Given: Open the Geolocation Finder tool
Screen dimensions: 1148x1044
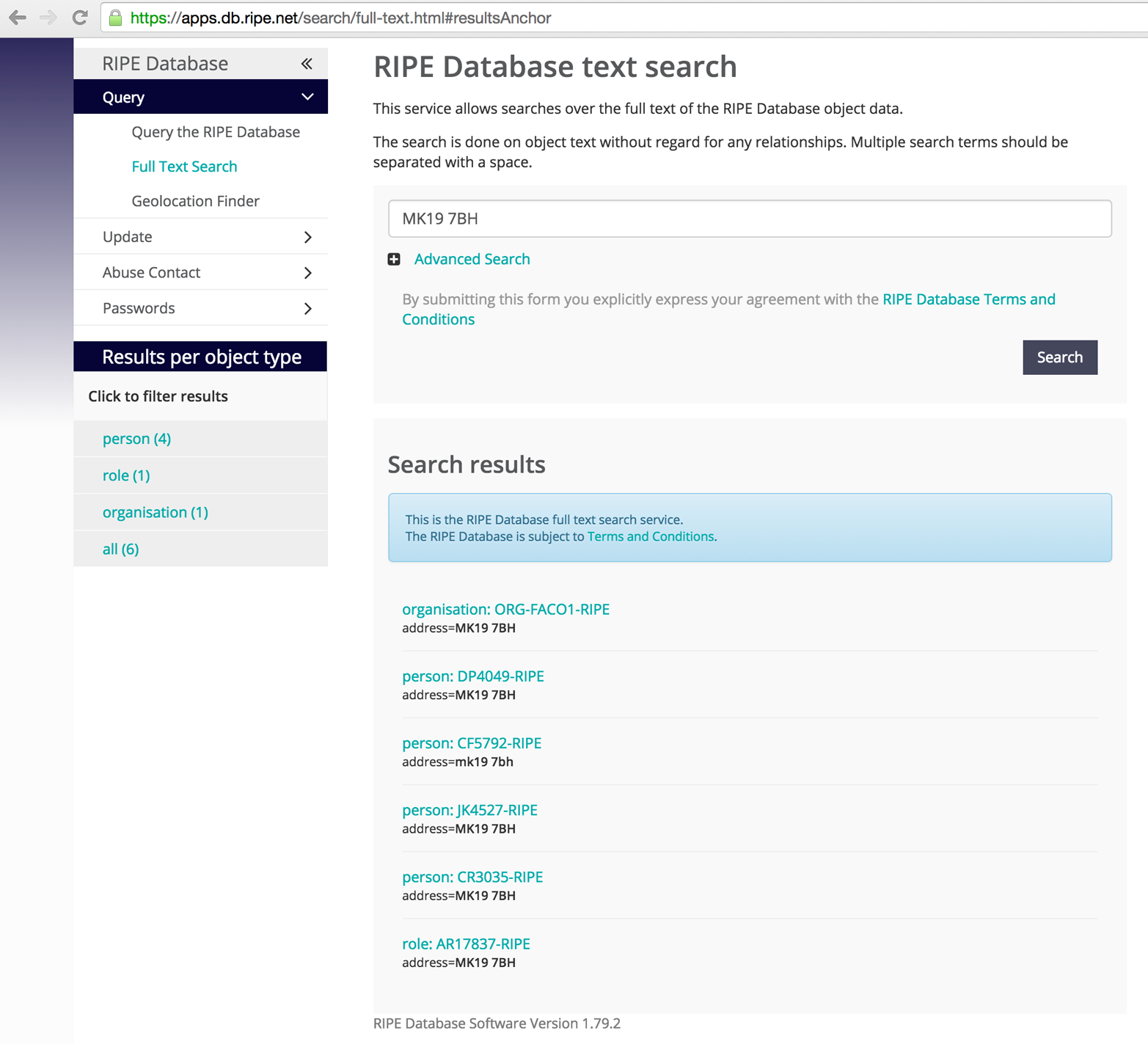Looking at the screenshot, I should tap(195, 200).
